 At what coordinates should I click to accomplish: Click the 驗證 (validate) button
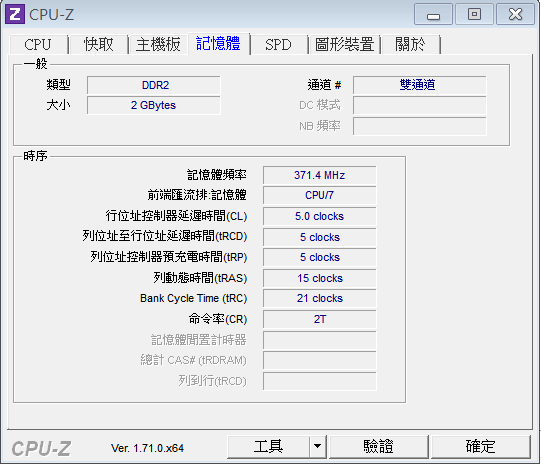[x=378, y=447]
